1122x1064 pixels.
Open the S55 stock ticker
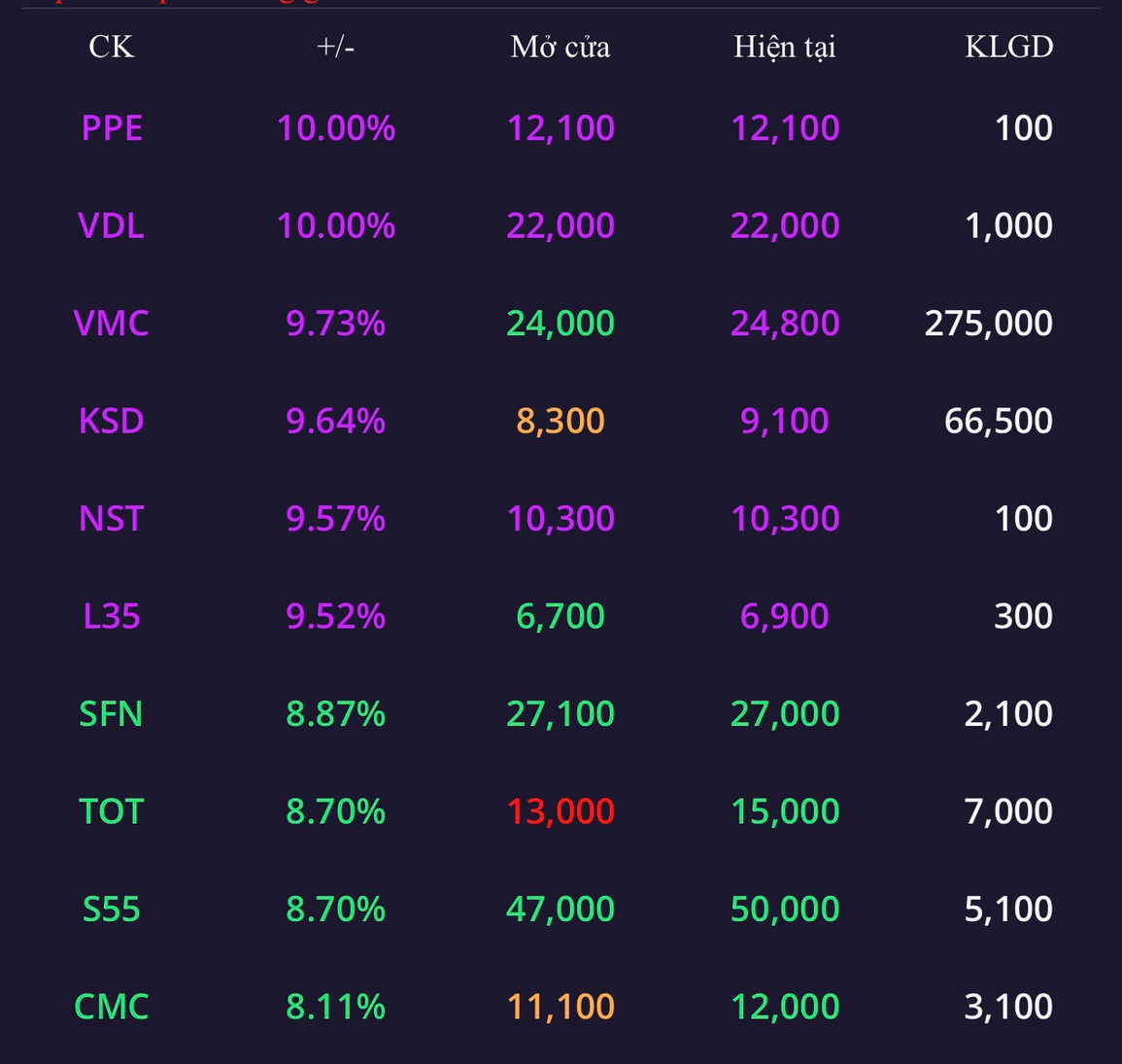(111, 910)
